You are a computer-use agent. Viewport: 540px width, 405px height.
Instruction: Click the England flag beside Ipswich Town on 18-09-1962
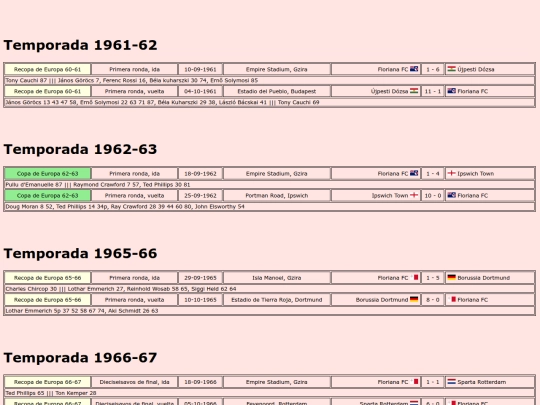coord(451,173)
